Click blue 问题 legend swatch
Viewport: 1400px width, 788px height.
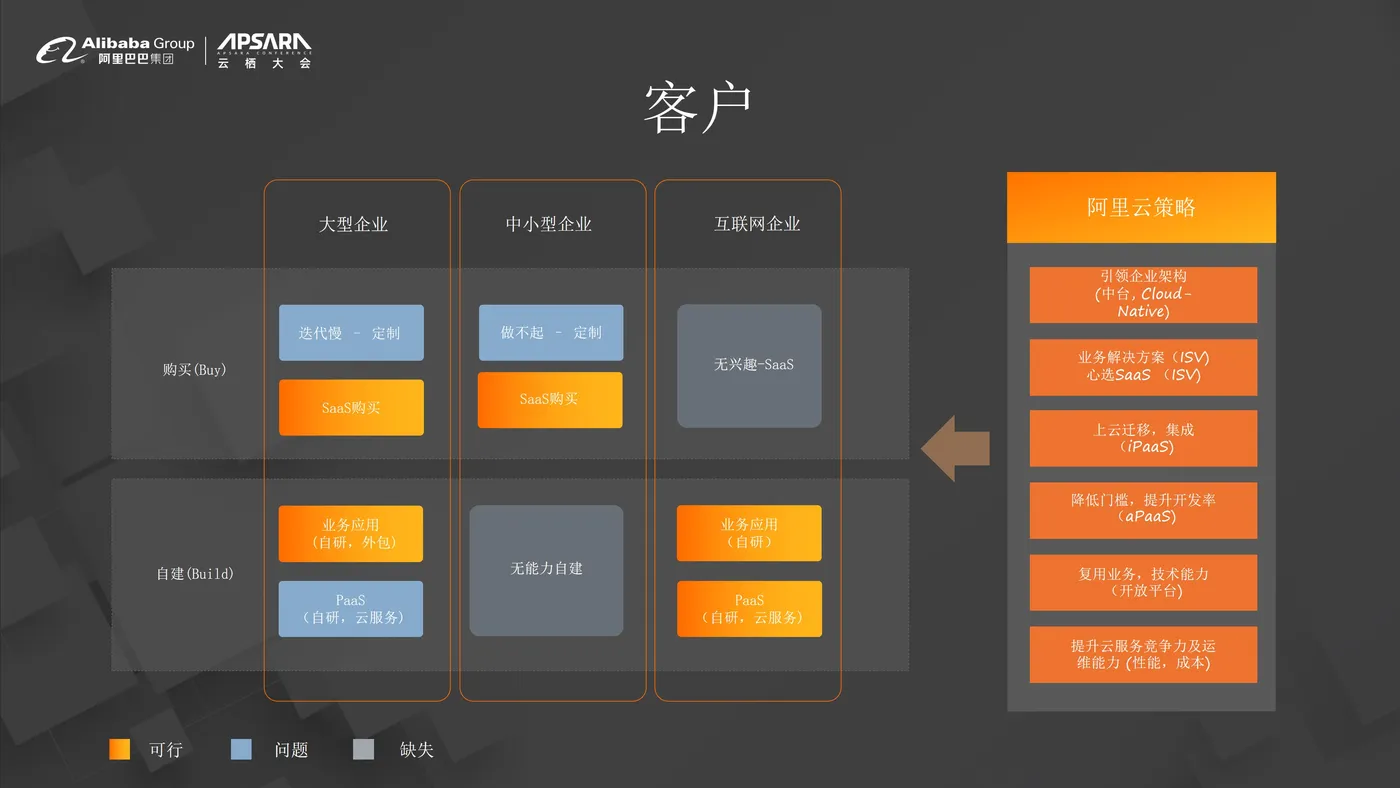coord(241,749)
